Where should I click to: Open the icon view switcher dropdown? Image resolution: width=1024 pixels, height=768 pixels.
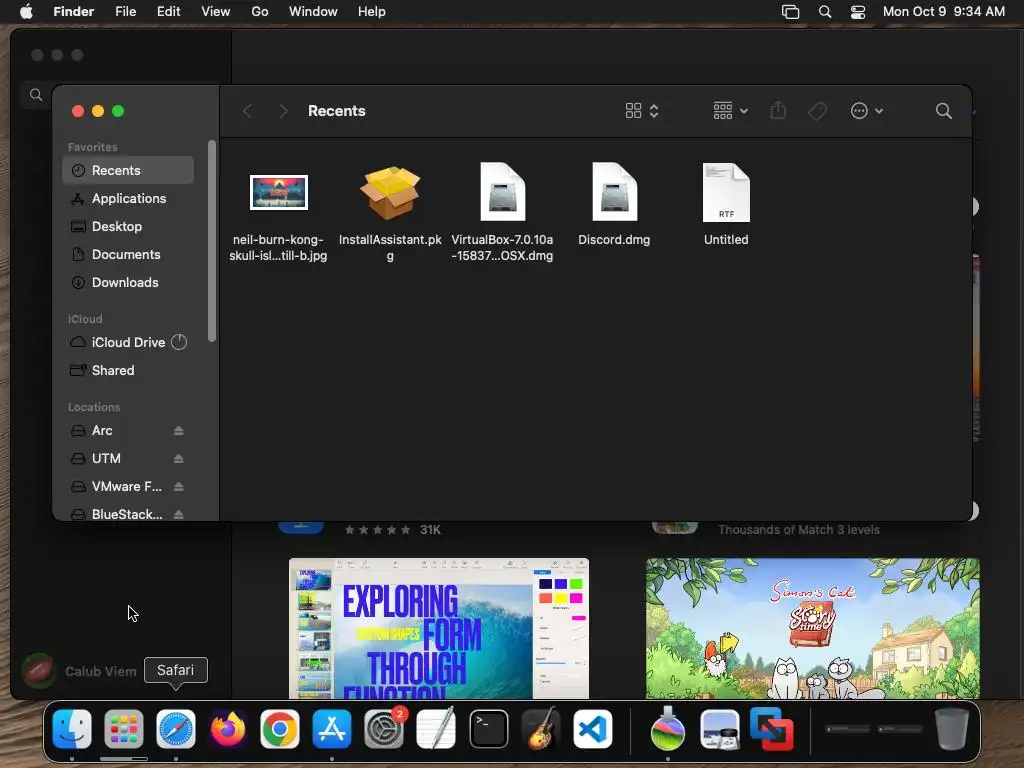click(x=642, y=111)
